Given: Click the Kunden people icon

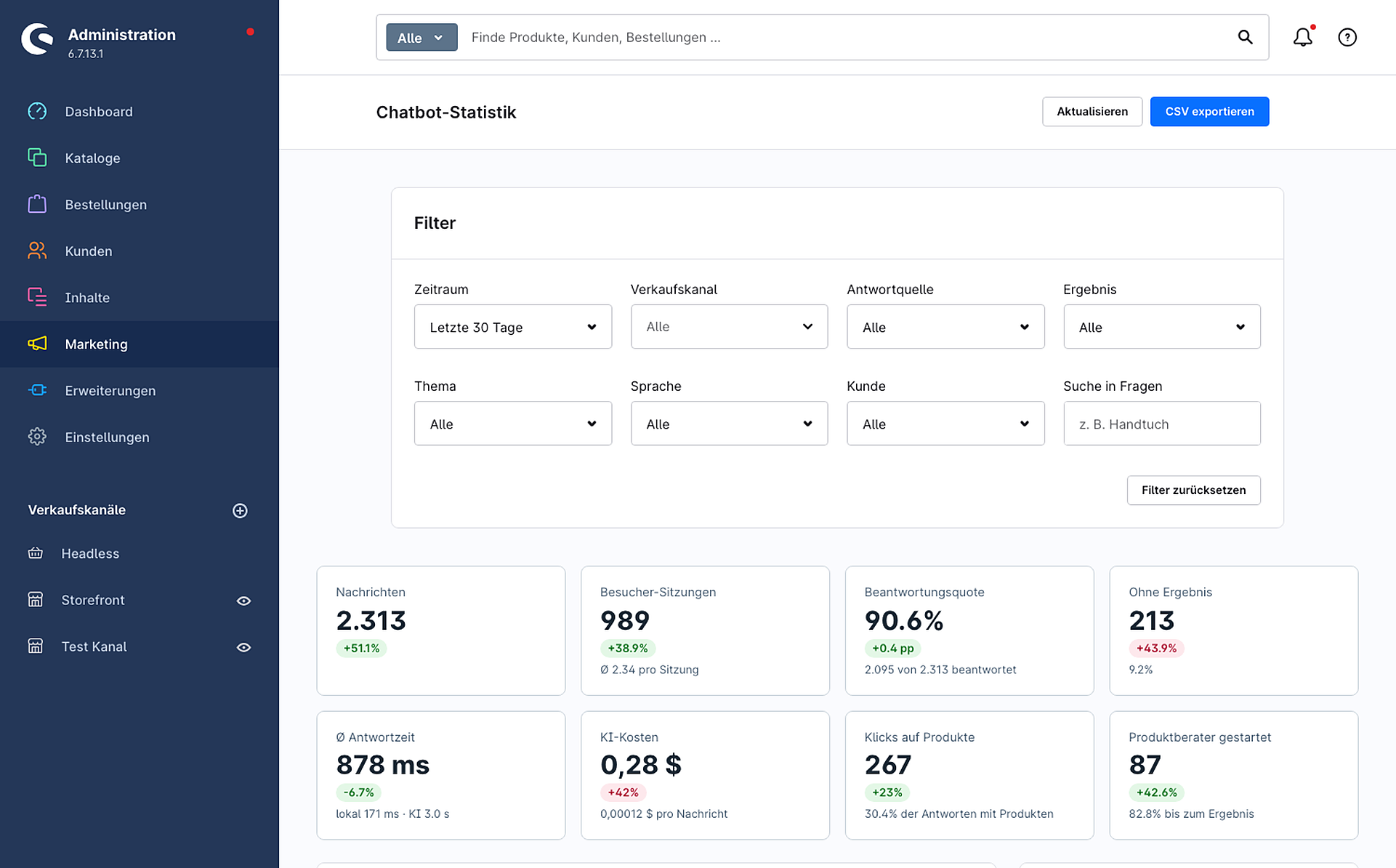Looking at the screenshot, I should [x=37, y=251].
